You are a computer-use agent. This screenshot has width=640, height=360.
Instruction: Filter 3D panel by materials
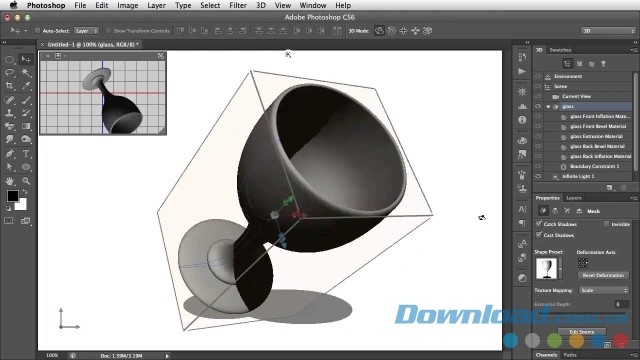point(591,64)
